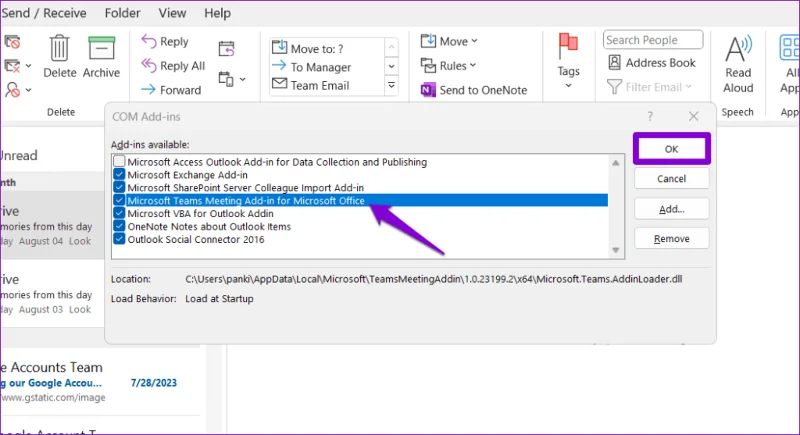
Task: Uncheck Microsoft Teams Meeting Add-in checkbox
Action: 119,200
